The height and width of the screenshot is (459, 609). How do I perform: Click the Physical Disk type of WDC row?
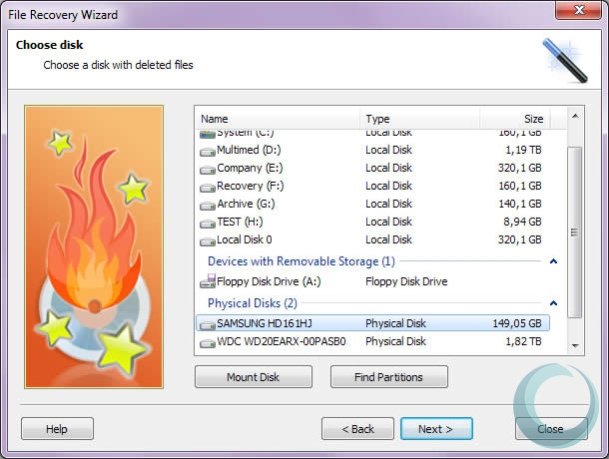pos(395,341)
